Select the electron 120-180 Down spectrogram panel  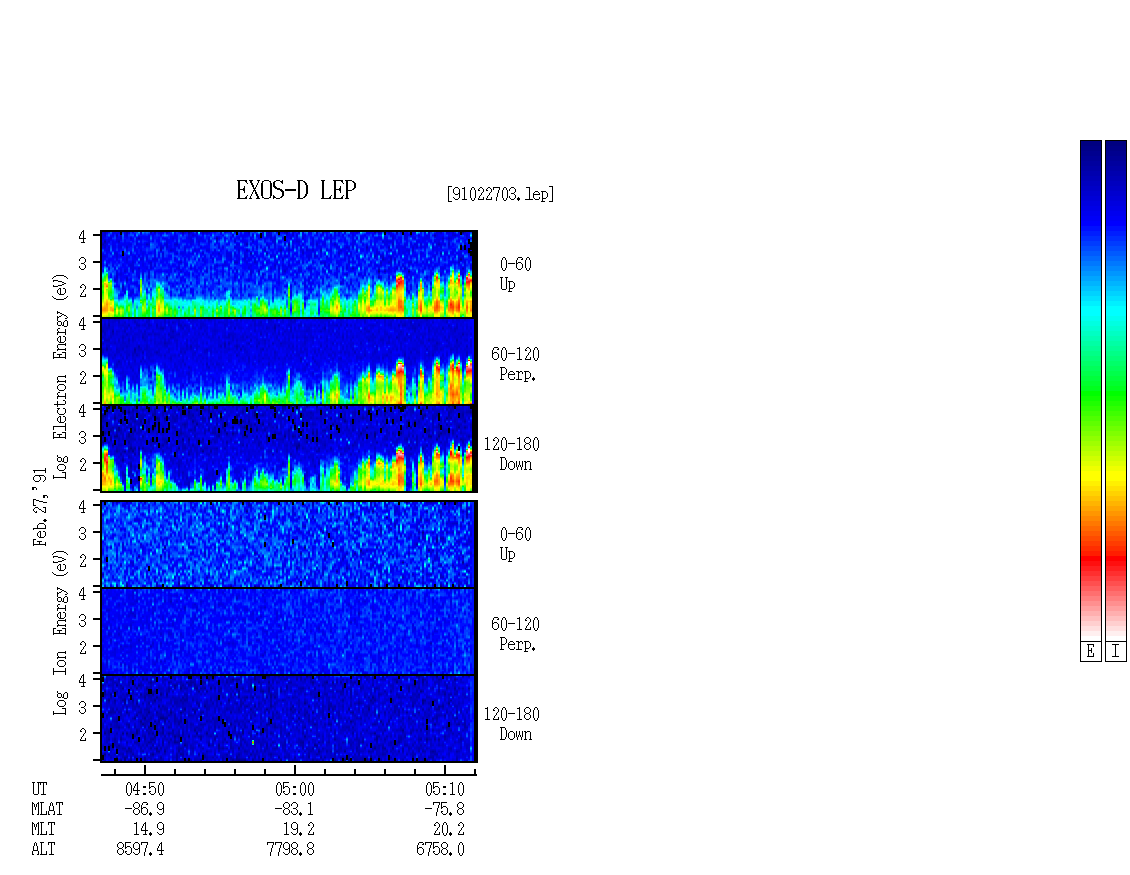click(288, 448)
